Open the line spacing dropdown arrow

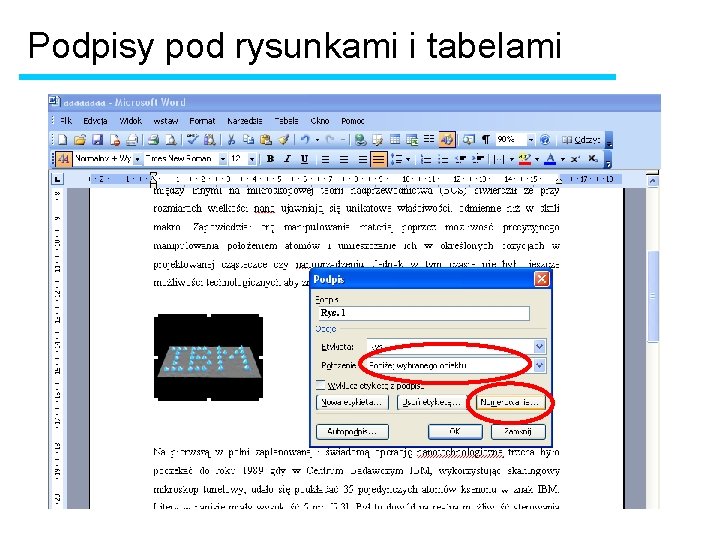click(408, 159)
